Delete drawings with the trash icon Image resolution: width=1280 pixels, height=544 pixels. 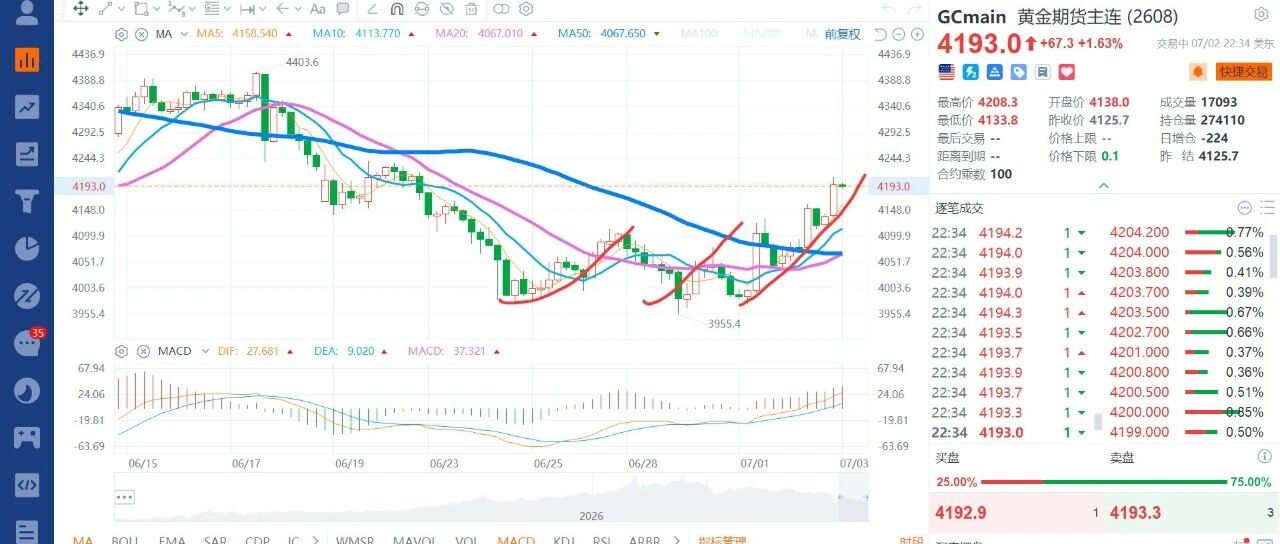pyautogui.click(x=472, y=9)
